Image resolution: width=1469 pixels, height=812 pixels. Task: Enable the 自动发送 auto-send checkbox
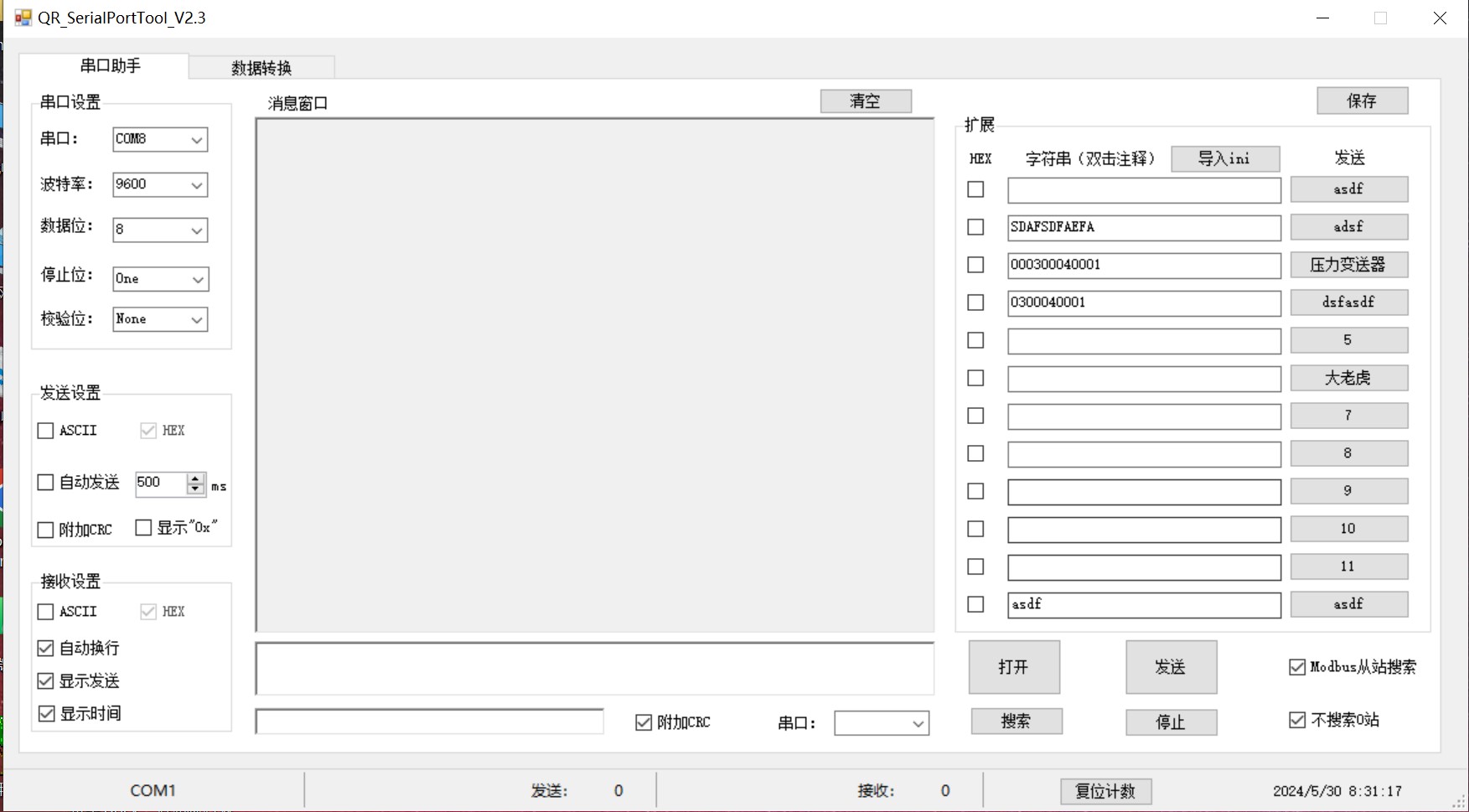tap(46, 483)
